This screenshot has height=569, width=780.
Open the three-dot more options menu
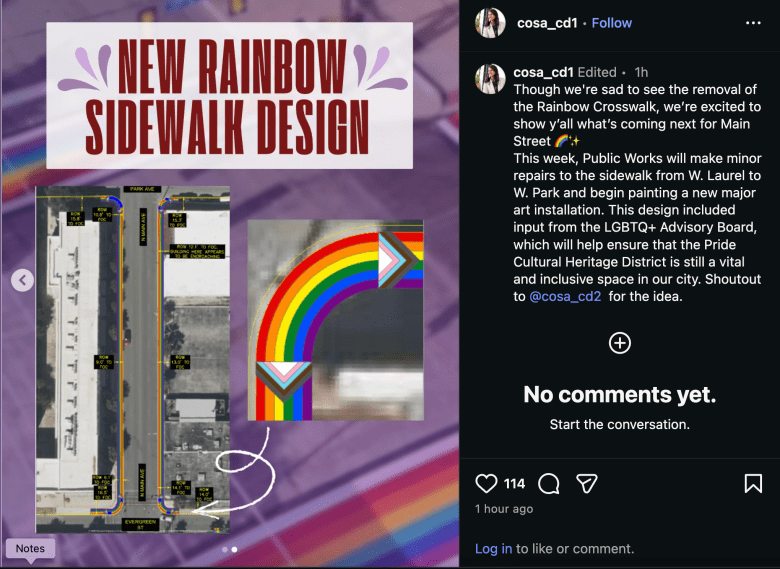click(753, 23)
